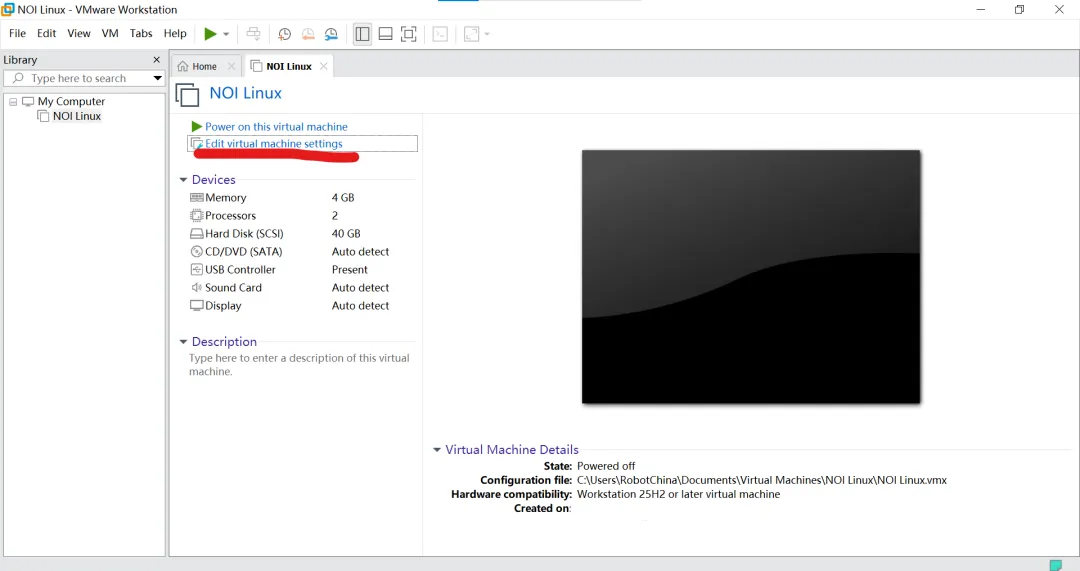Close the NOI Linux tab

click(x=323, y=66)
